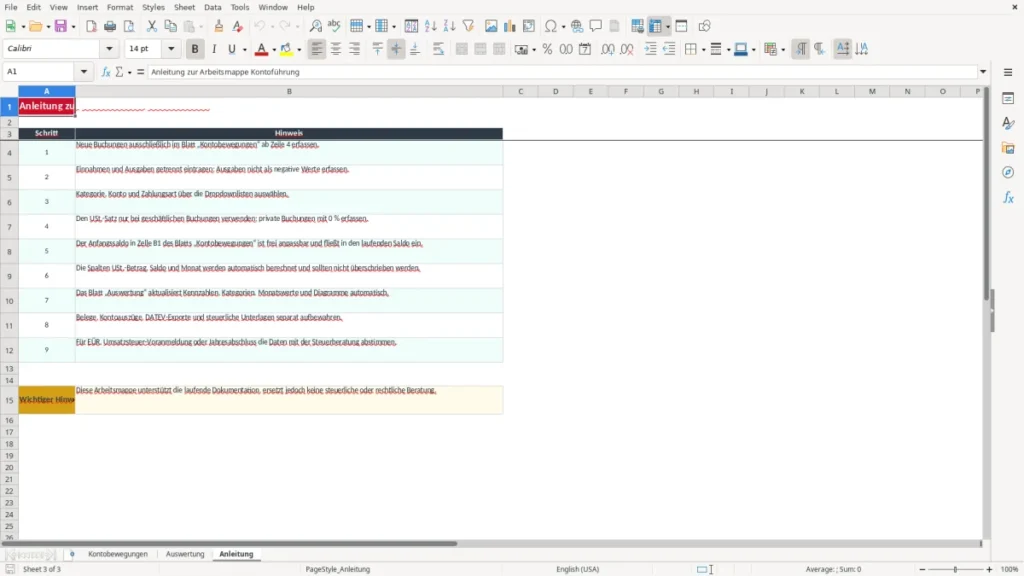Click the Print icon
This screenshot has height=576, width=1024.
(x=110, y=26)
